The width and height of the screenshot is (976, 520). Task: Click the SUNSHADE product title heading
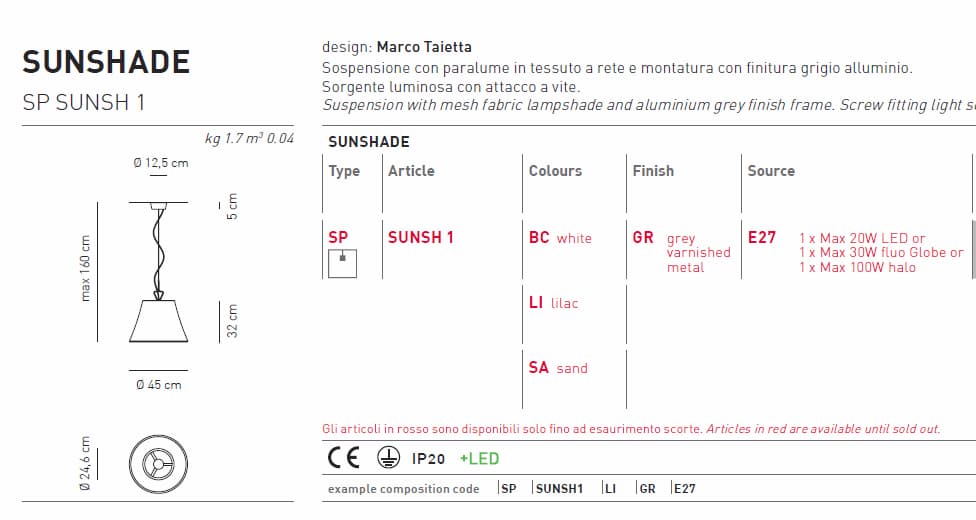(x=106, y=62)
